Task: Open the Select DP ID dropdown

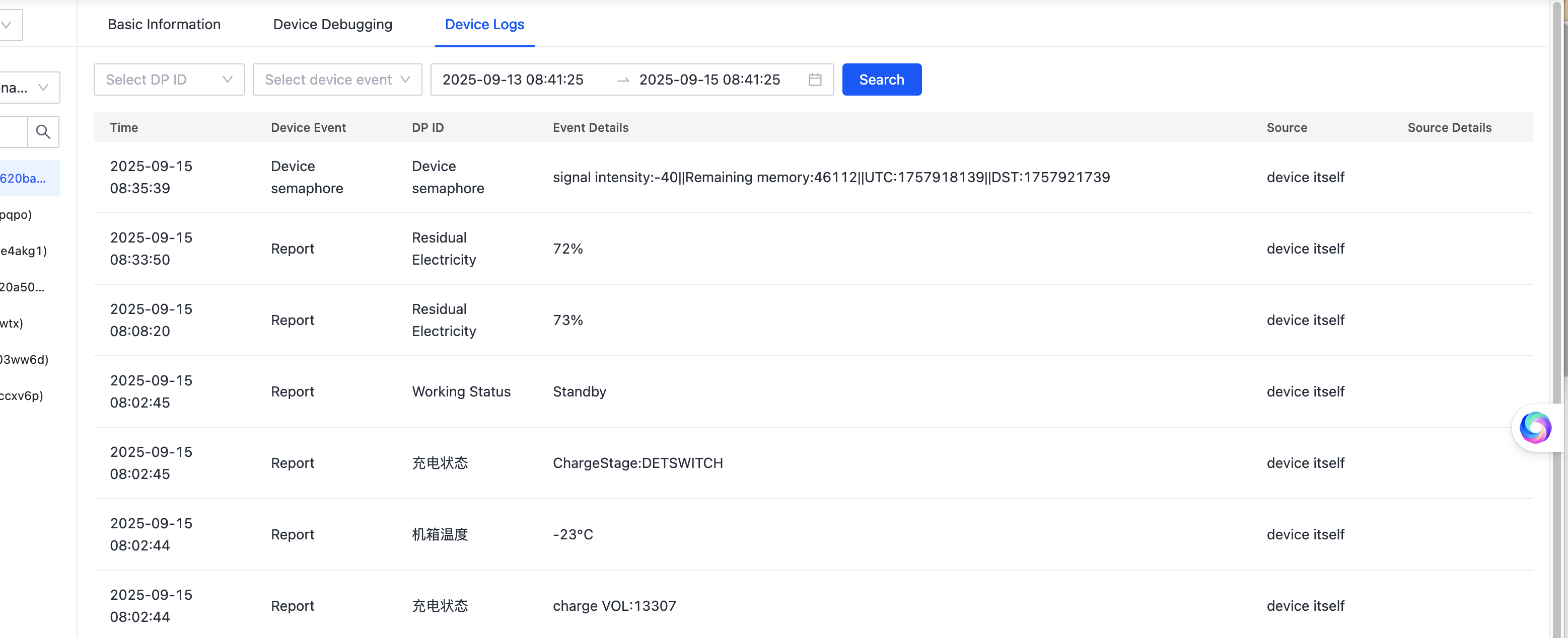Action: tap(169, 79)
